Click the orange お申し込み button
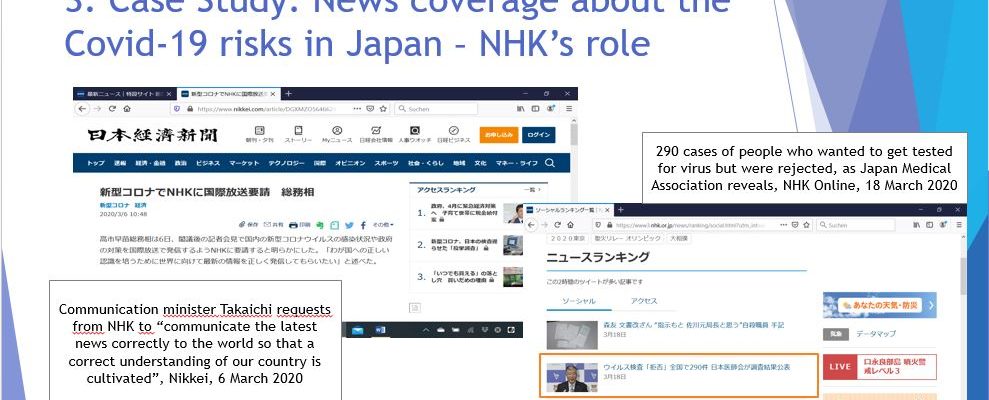989x400 pixels. coord(499,134)
